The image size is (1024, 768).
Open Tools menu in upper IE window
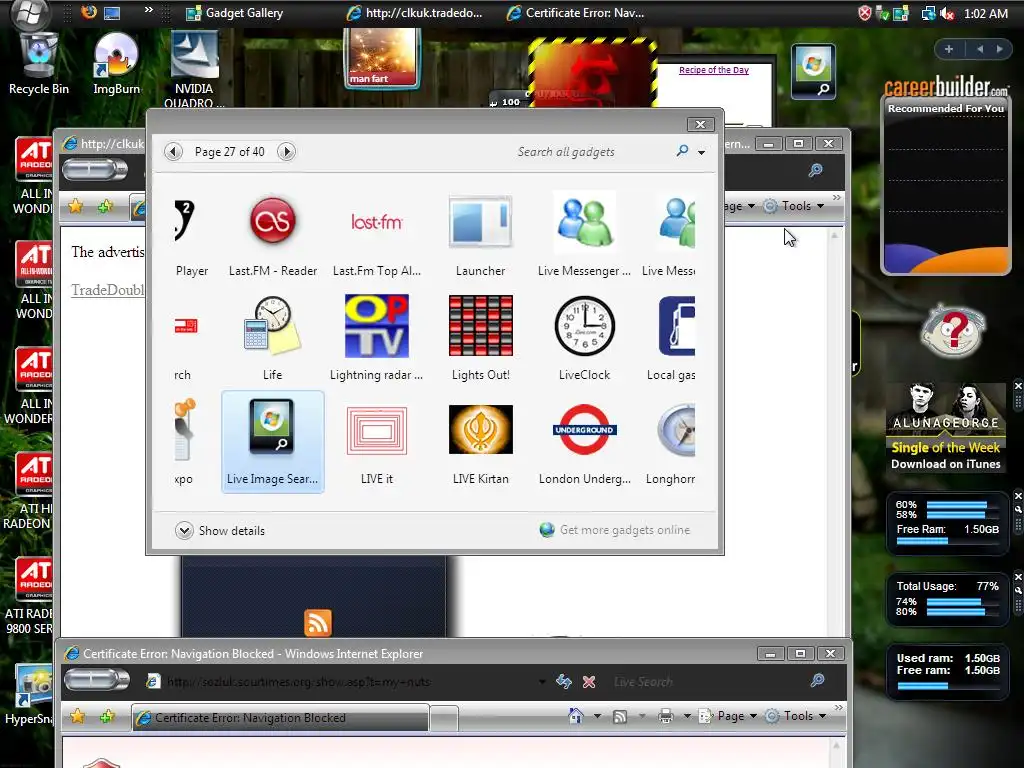click(x=795, y=206)
